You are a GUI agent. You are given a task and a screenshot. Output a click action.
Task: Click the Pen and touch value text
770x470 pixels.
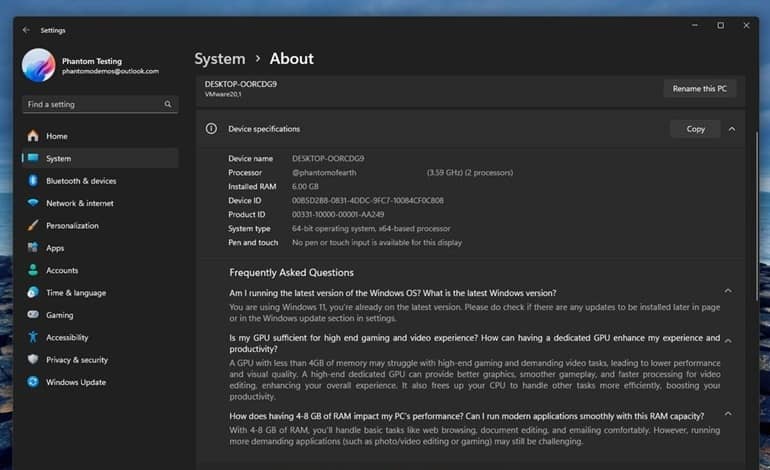click(x=377, y=243)
